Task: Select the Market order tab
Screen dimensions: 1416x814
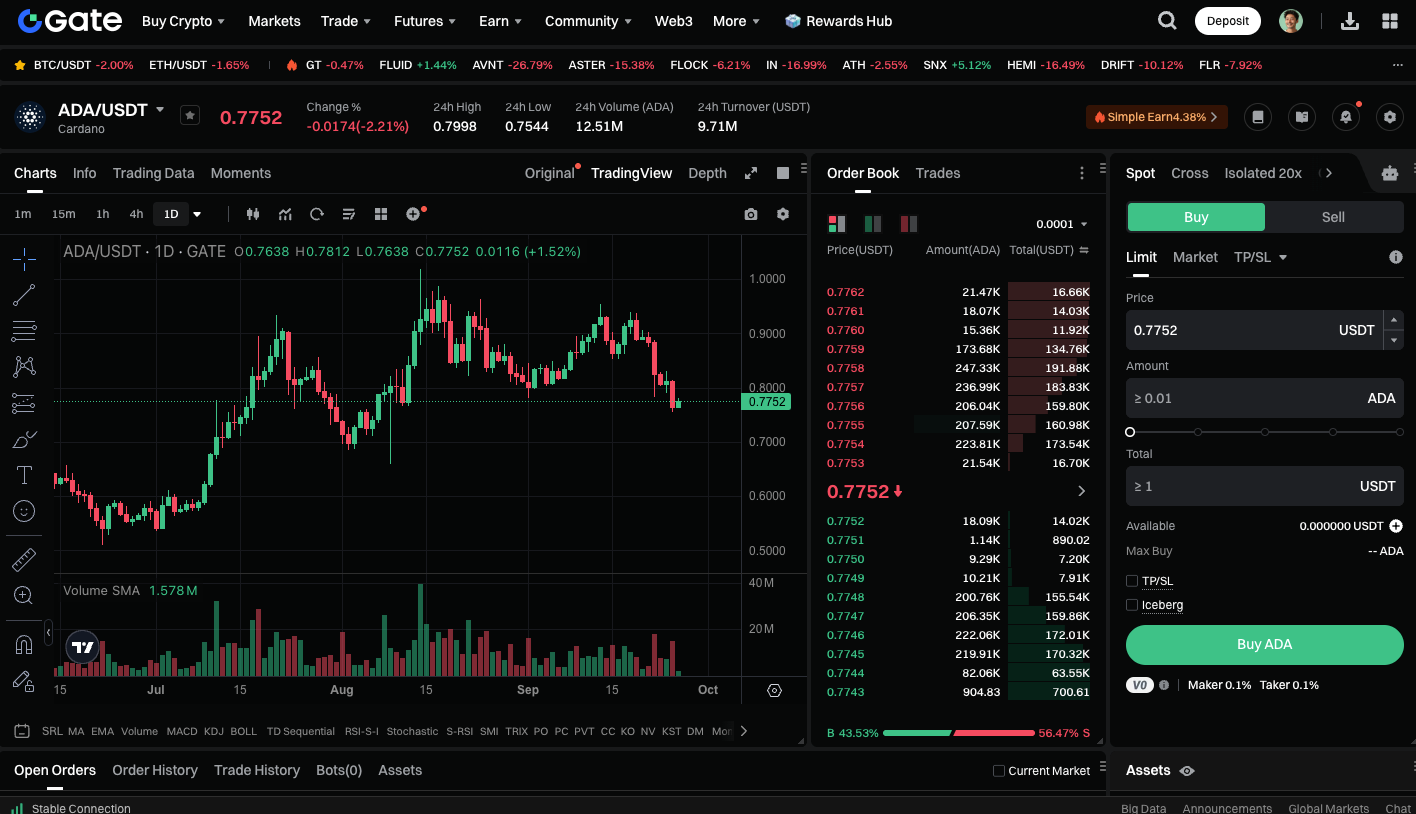Action: [1195, 257]
